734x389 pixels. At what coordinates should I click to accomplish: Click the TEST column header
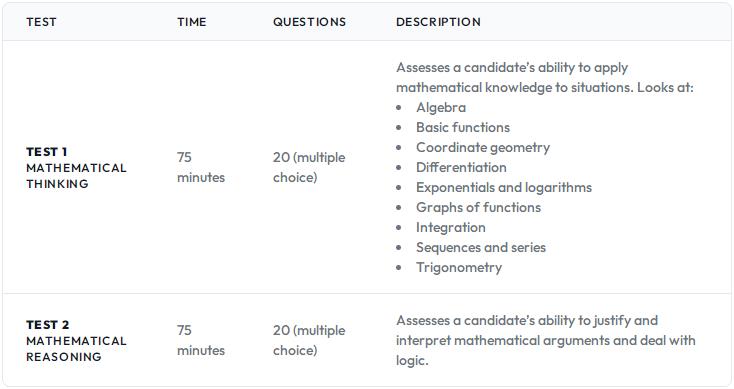point(41,22)
